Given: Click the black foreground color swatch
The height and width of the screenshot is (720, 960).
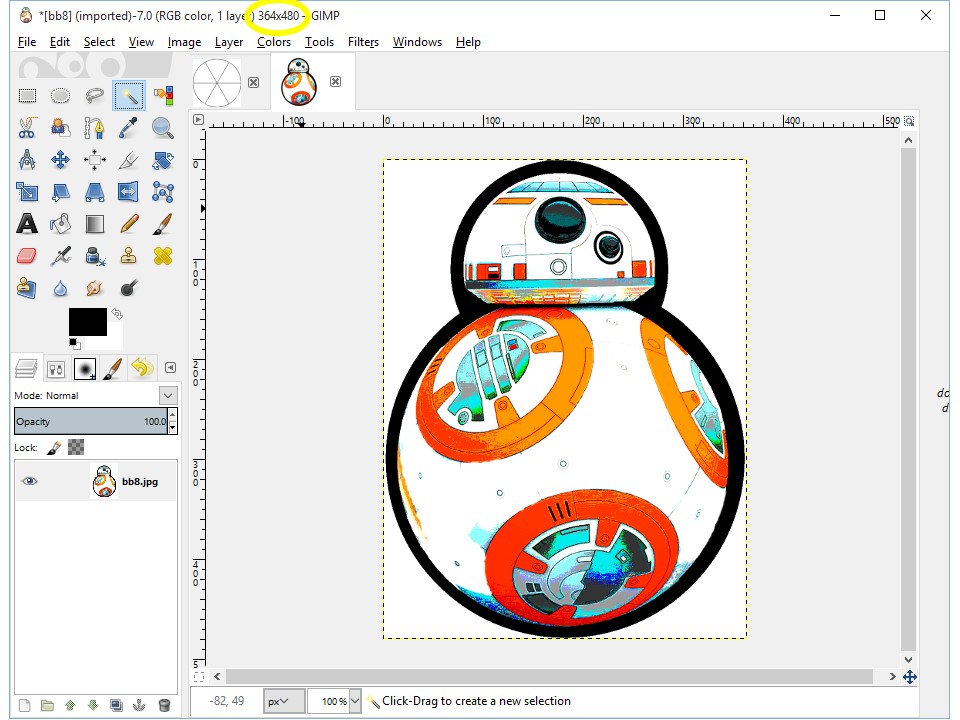Looking at the screenshot, I should pyautogui.click(x=86, y=321).
